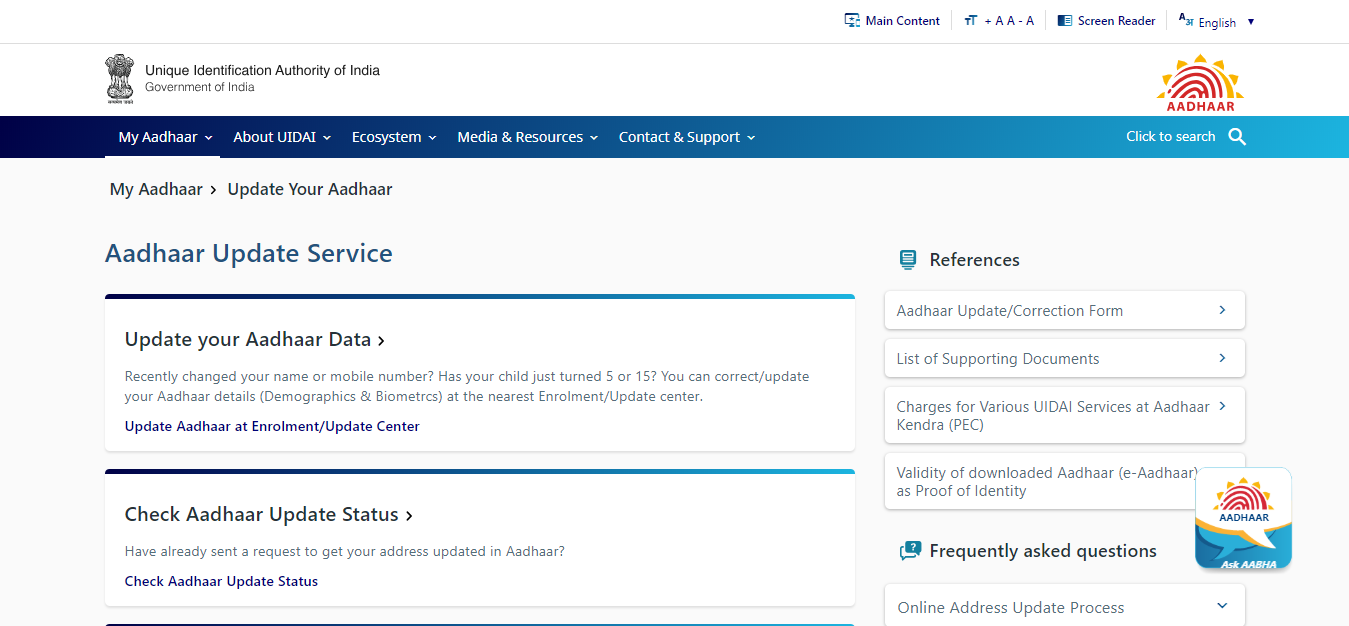1349x626 pixels.
Task: Click the search magnifier icon
Action: pos(1237,137)
